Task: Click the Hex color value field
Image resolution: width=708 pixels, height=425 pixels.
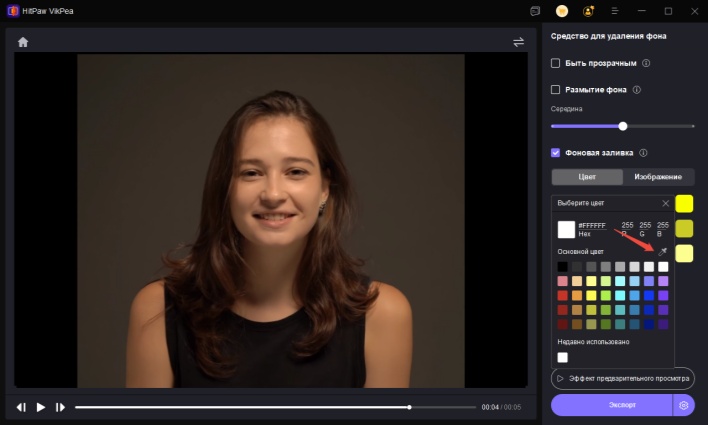Action: (x=592, y=225)
